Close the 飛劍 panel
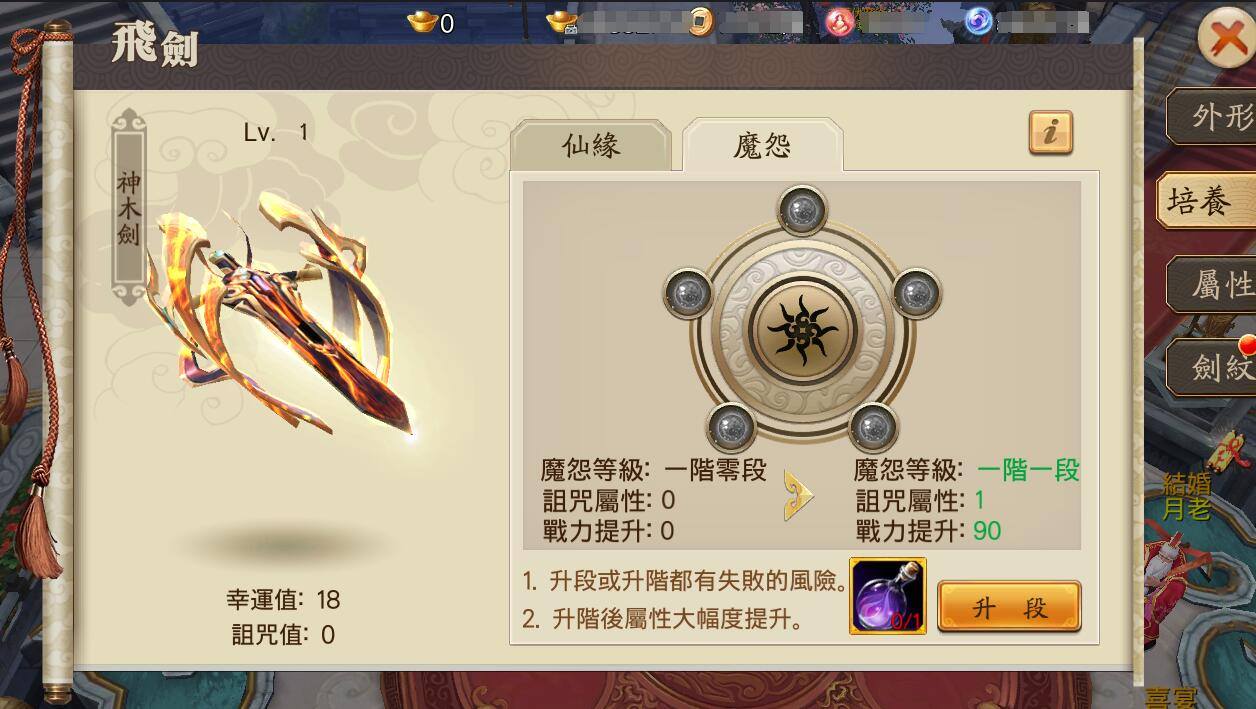 1226,39
